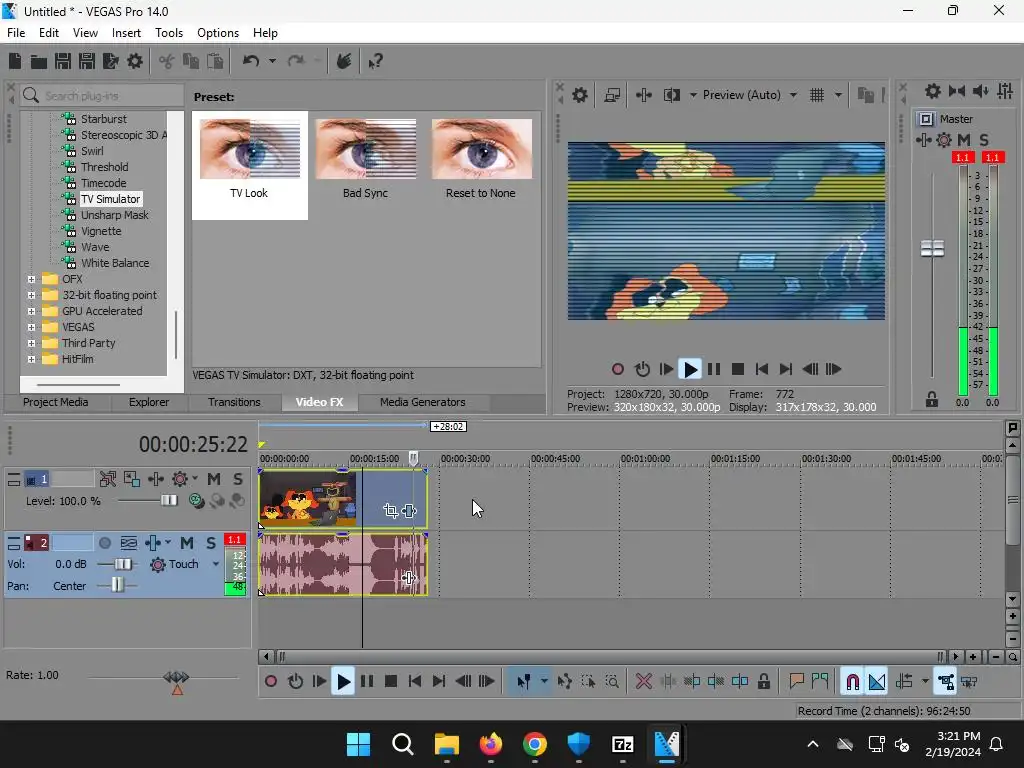The image size is (1024, 768).
Task: Open Touch automation mode dropdown on track 2
Action: (216, 564)
